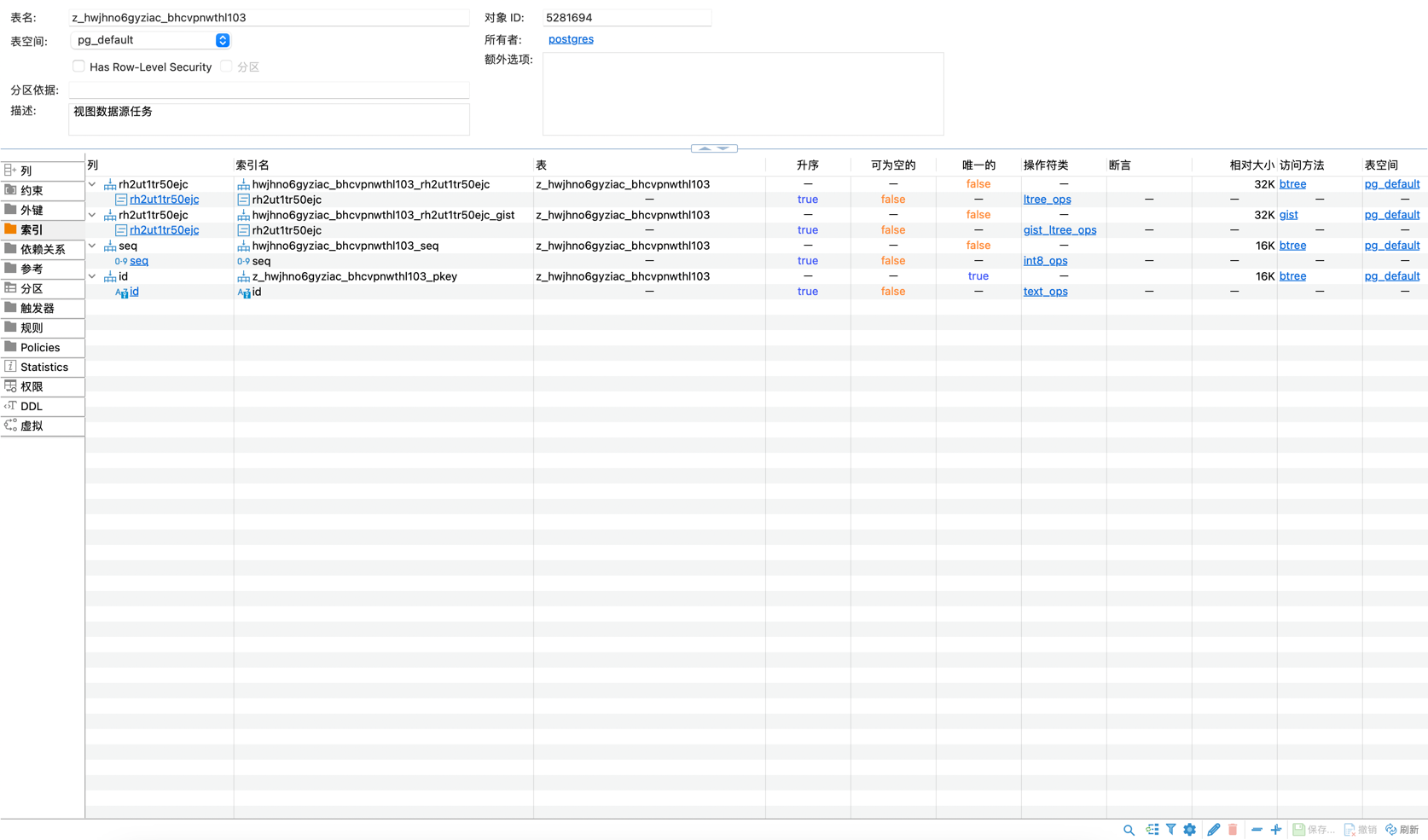Collapse the seq index tree entry
The width and height of the screenshot is (1428, 840).
coord(91,246)
